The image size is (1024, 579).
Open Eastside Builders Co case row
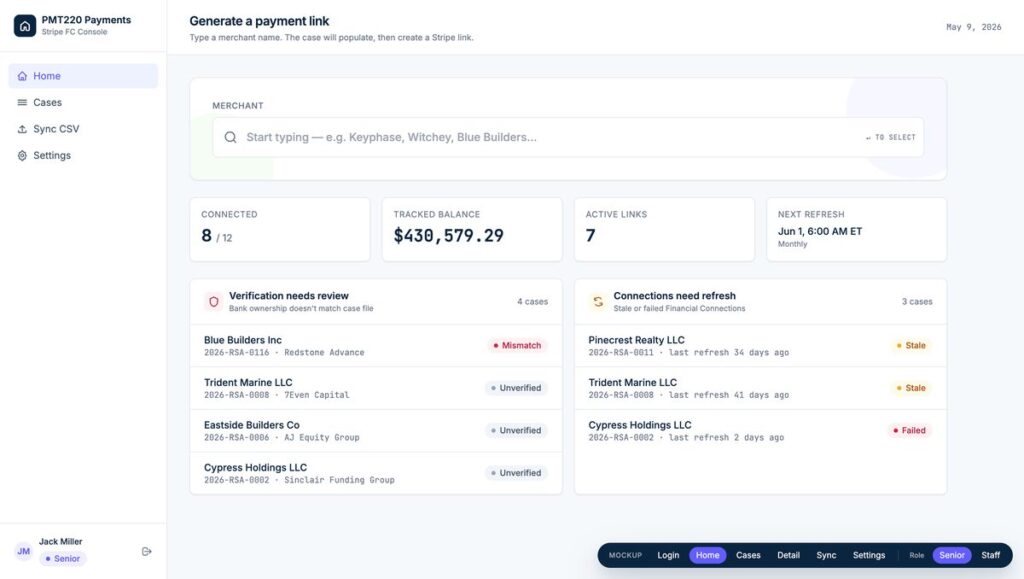pyautogui.click(x=376, y=431)
